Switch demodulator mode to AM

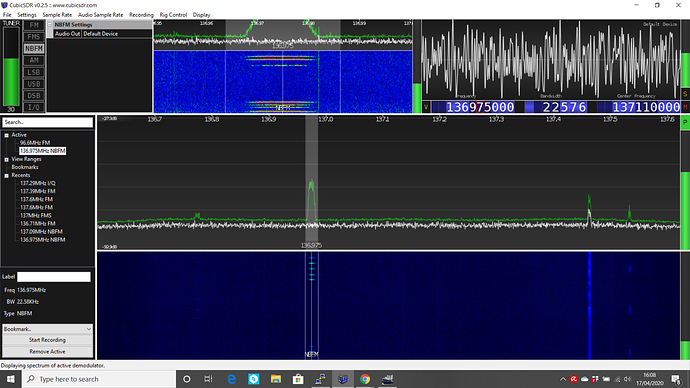(x=34, y=60)
